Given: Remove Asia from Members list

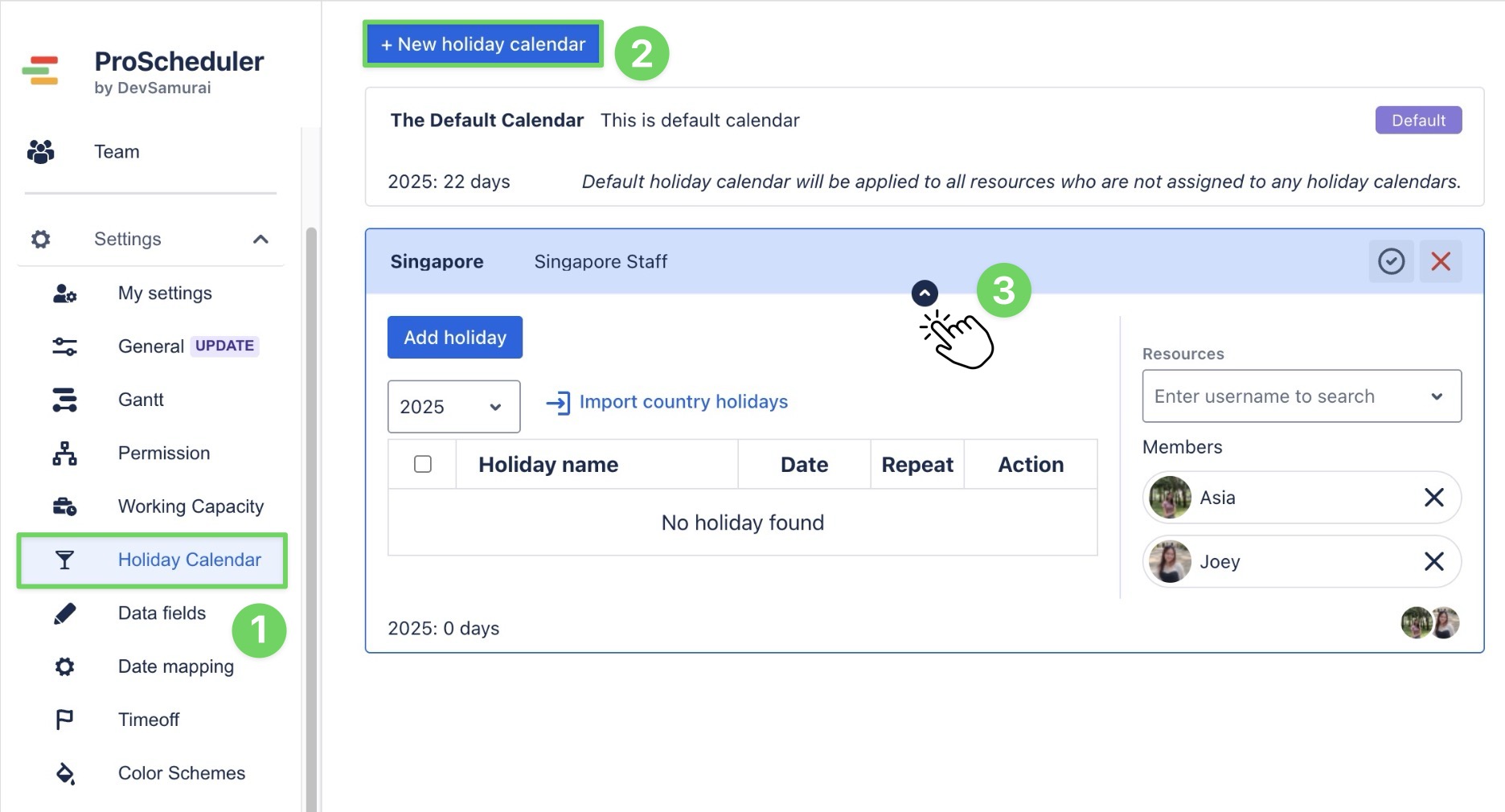Looking at the screenshot, I should tap(1433, 498).
